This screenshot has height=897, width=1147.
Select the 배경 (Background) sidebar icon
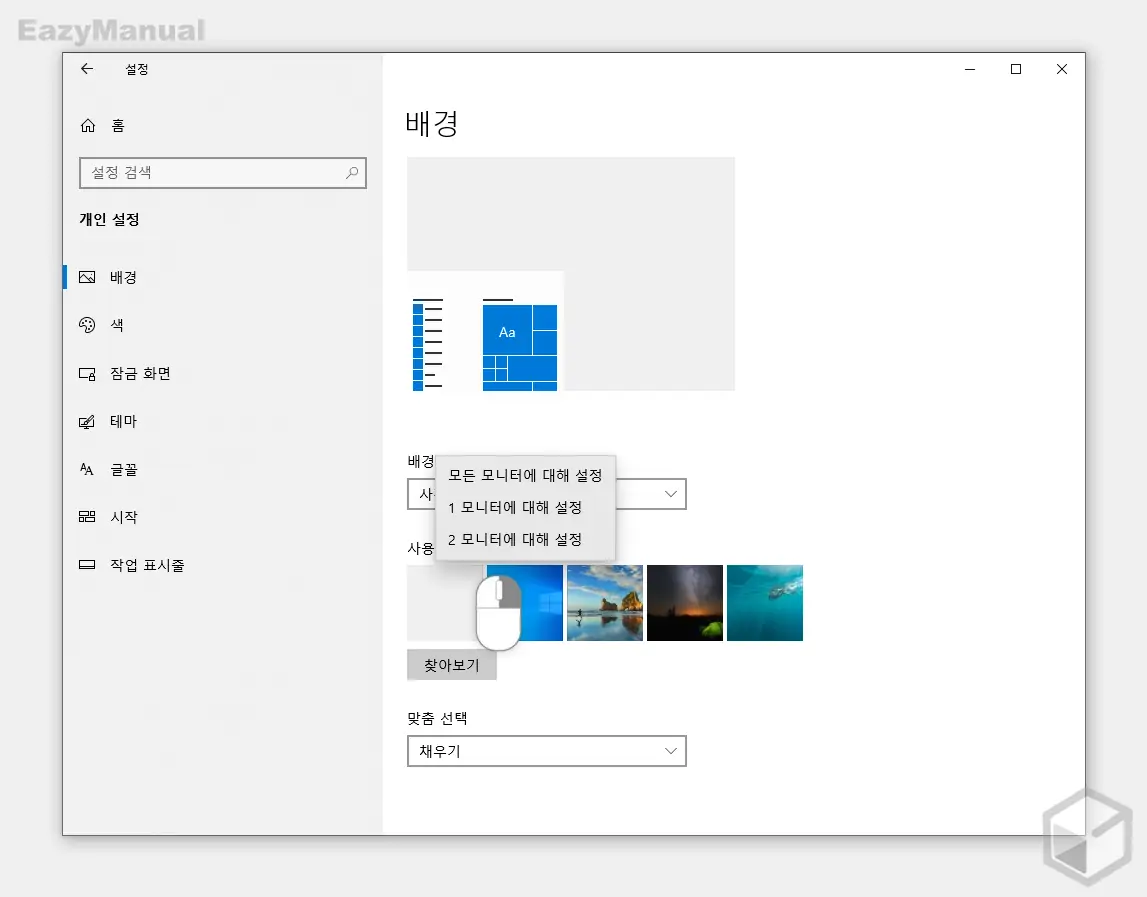(88, 277)
